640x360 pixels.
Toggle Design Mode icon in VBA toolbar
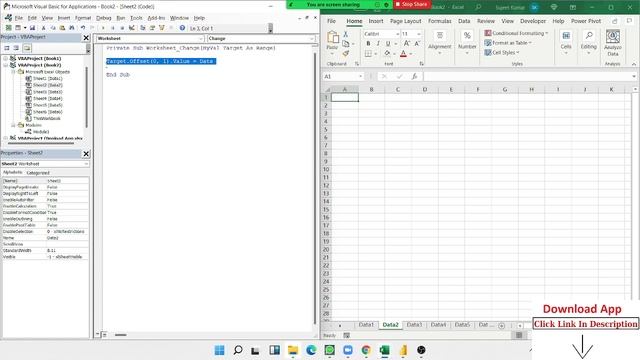(131, 28)
